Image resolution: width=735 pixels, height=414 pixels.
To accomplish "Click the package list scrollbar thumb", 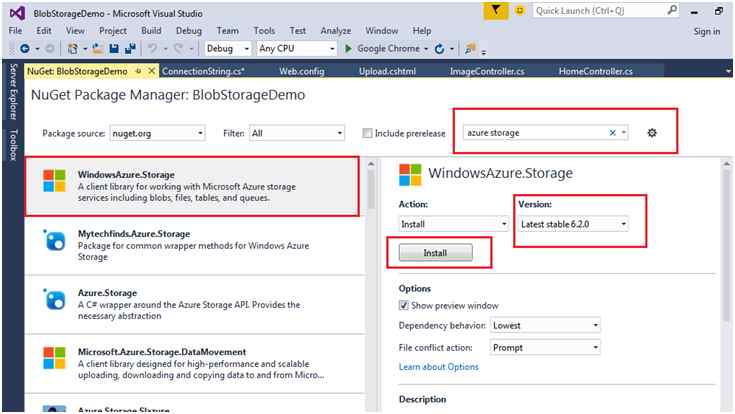I will coord(371,189).
